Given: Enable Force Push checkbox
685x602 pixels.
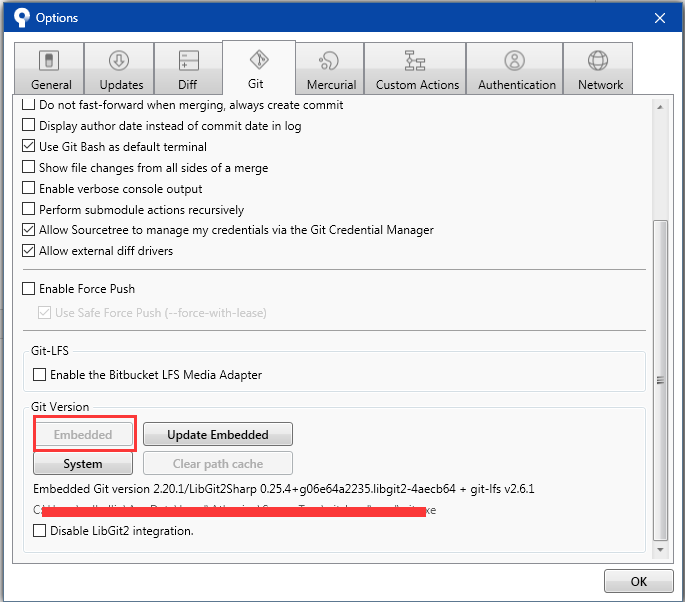Looking at the screenshot, I should (28, 288).
